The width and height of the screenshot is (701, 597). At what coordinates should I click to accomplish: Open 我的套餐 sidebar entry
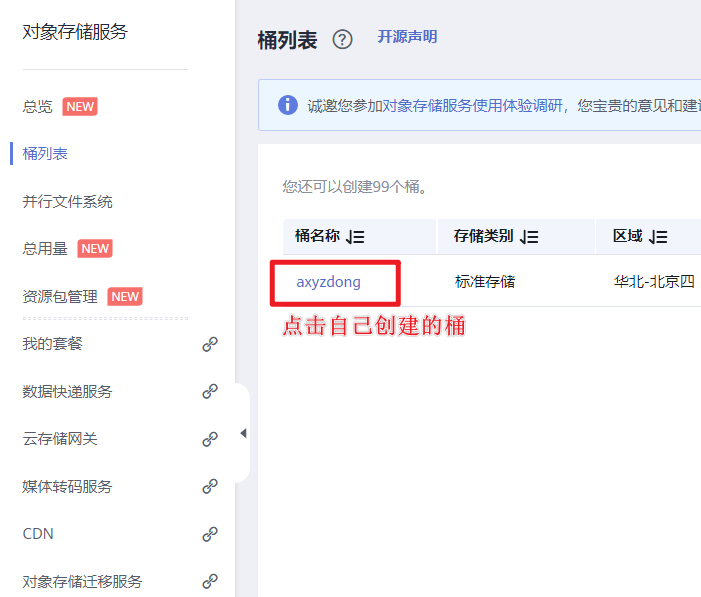(53, 344)
